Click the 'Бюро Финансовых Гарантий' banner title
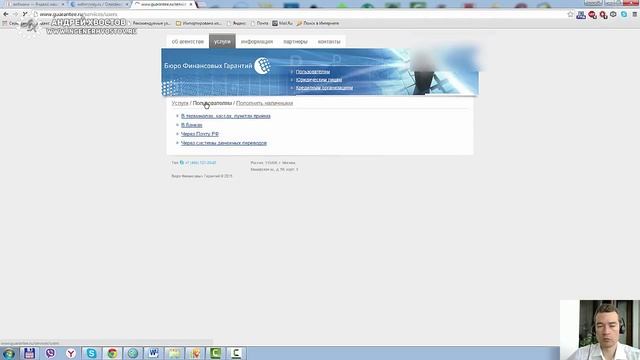 pos(208,66)
